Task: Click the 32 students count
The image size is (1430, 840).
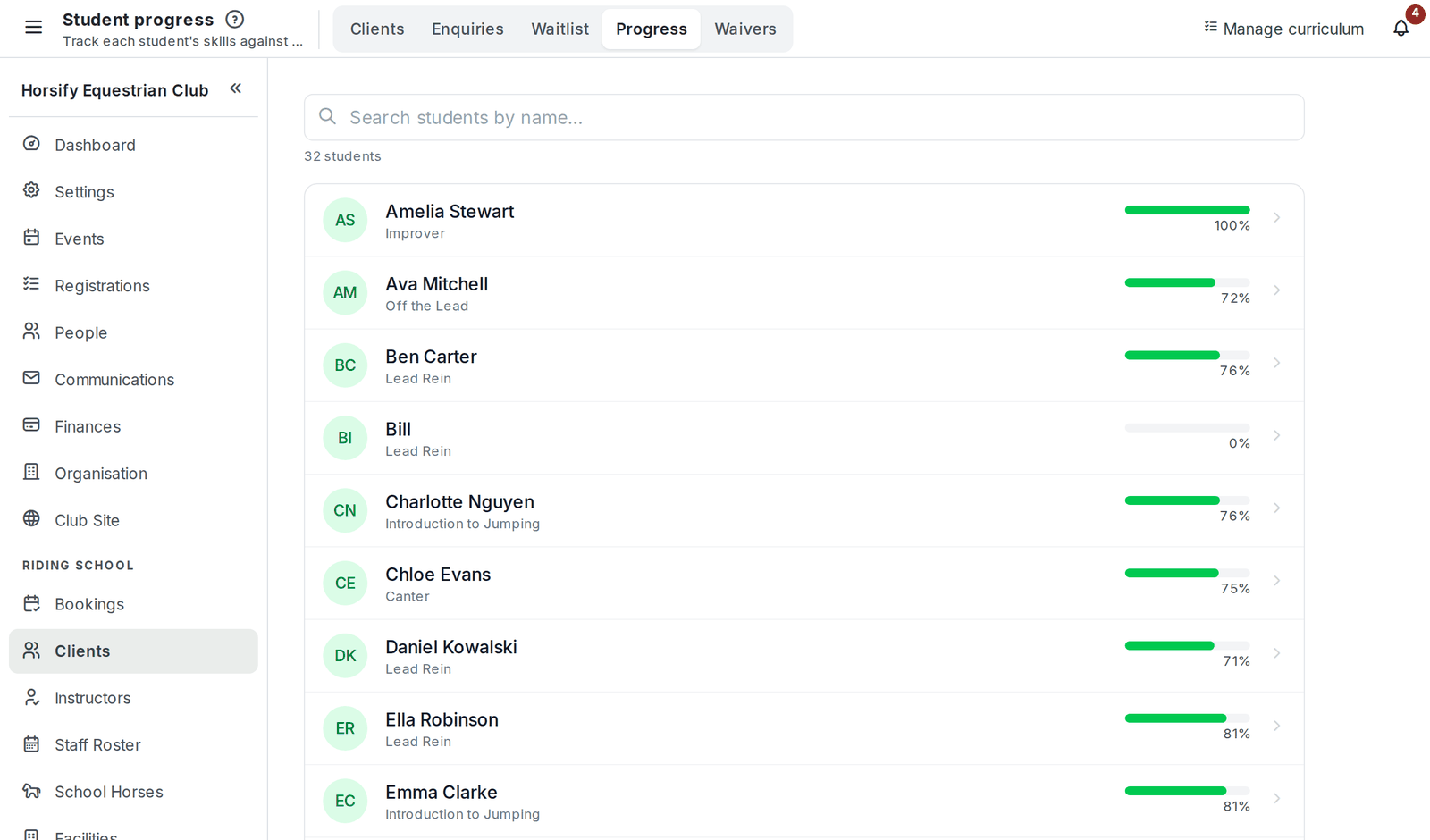Action: pos(342,156)
